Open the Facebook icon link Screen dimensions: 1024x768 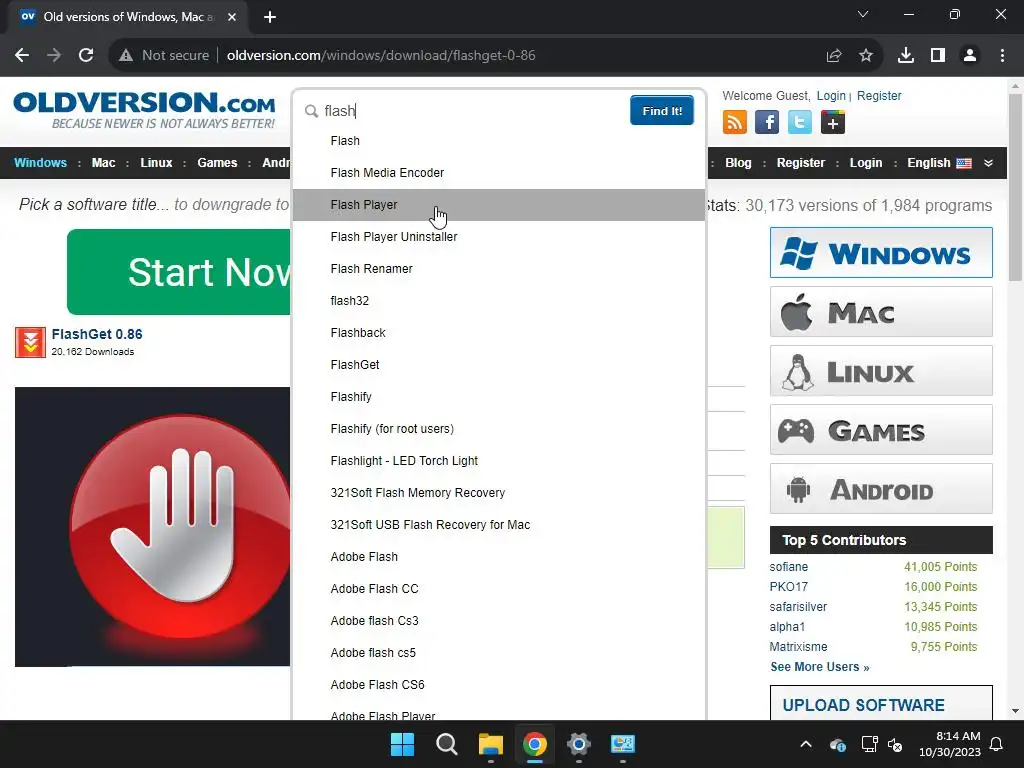[767, 122]
